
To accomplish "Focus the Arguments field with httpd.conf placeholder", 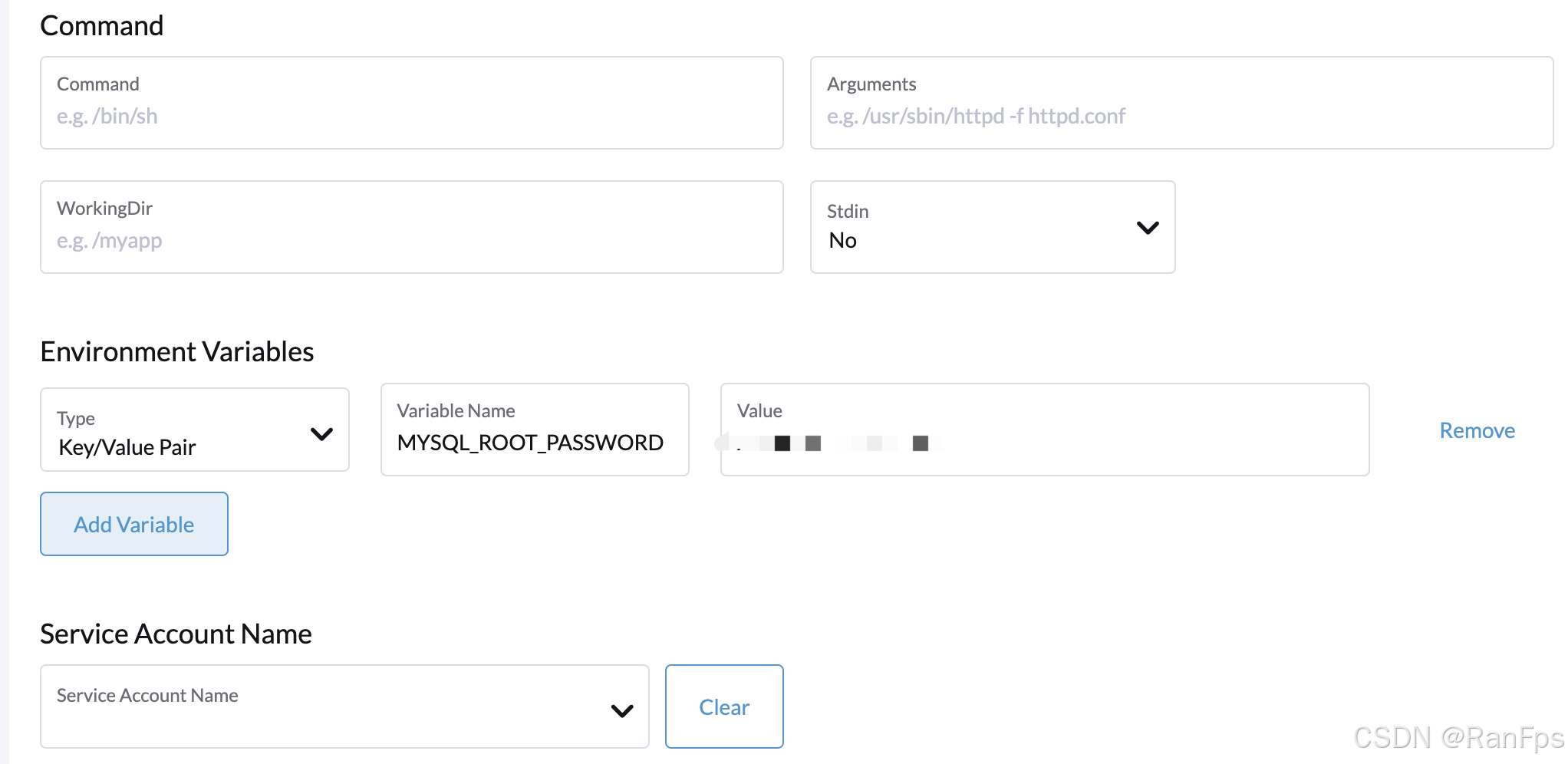I will 1181,103.
